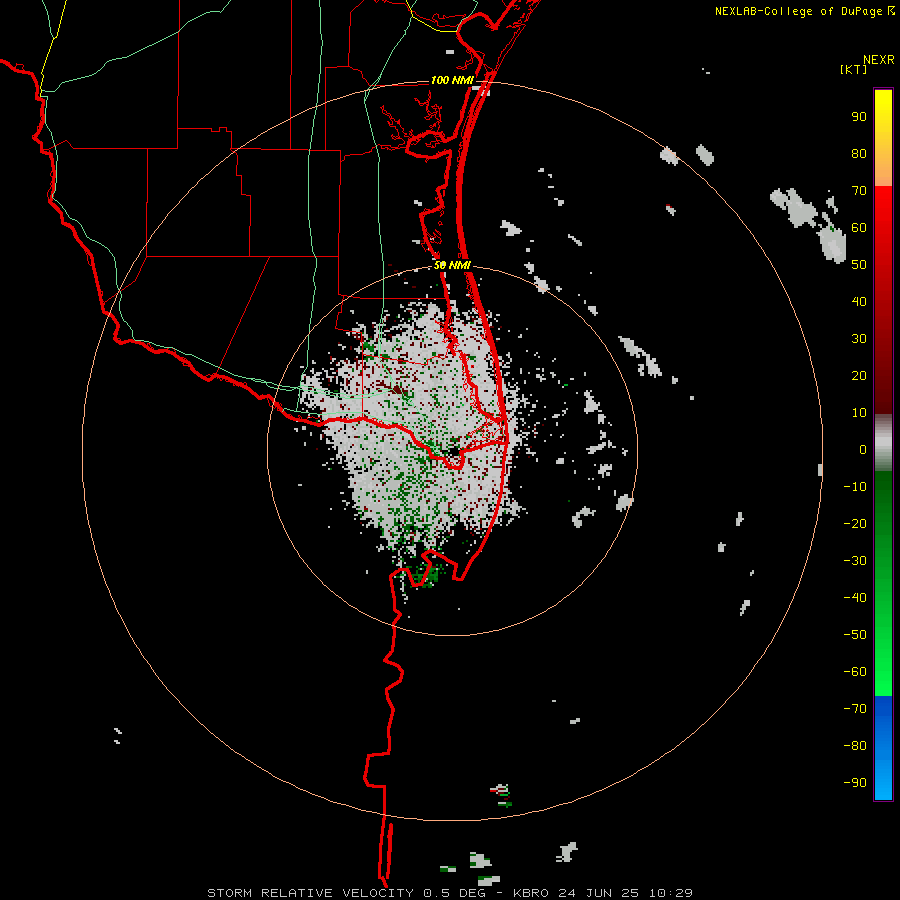The width and height of the screenshot is (900, 900).
Task: Click the KBRO radar site identifier
Action: (532, 893)
